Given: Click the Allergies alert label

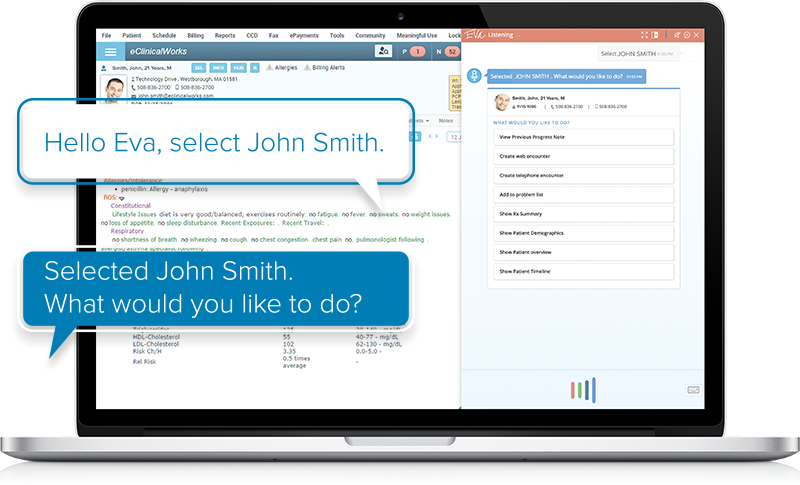Looking at the screenshot, I should click(x=286, y=68).
